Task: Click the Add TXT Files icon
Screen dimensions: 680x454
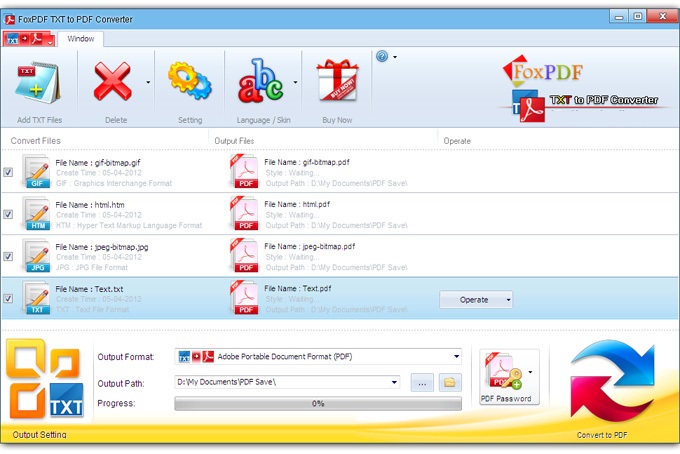Action: (x=37, y=83)
